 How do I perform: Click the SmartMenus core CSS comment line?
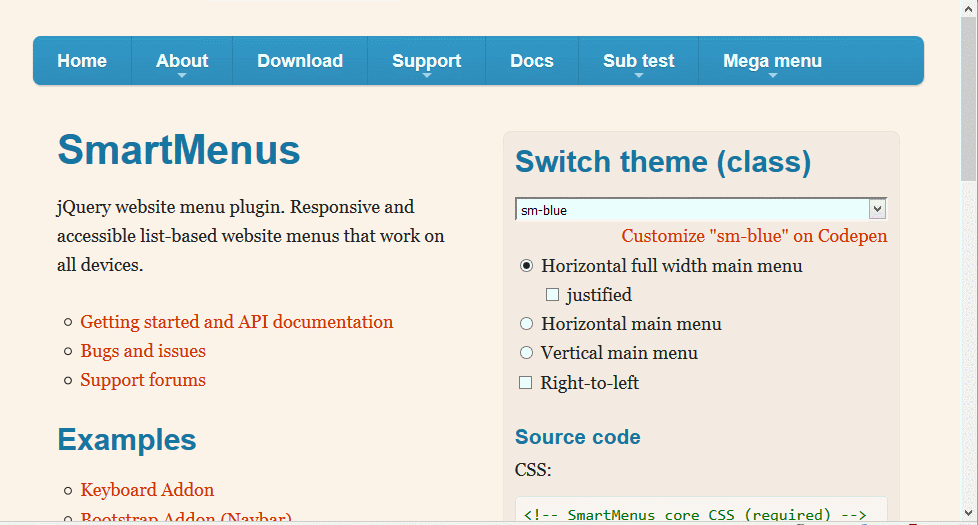tap(695, 515)
